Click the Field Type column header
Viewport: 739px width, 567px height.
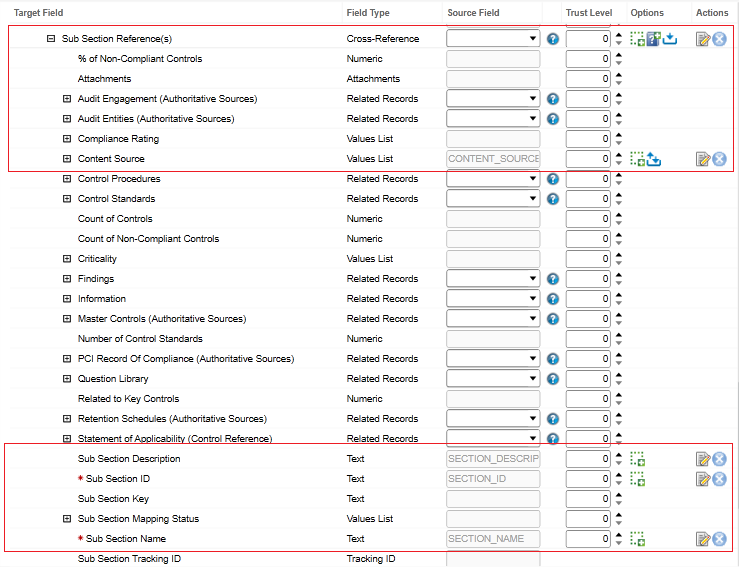coord(368,13)
